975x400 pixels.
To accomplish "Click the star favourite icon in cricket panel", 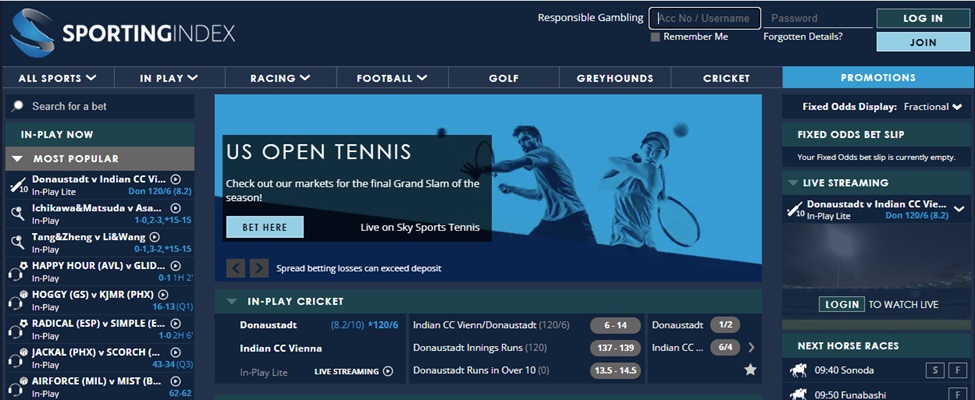I will tap(750, 370).
